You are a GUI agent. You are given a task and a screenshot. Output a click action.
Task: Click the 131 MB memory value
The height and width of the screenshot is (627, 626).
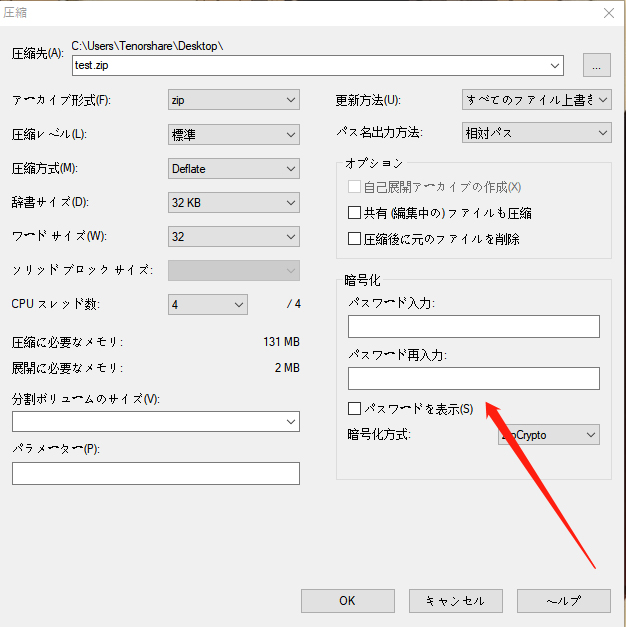[281, 342]
